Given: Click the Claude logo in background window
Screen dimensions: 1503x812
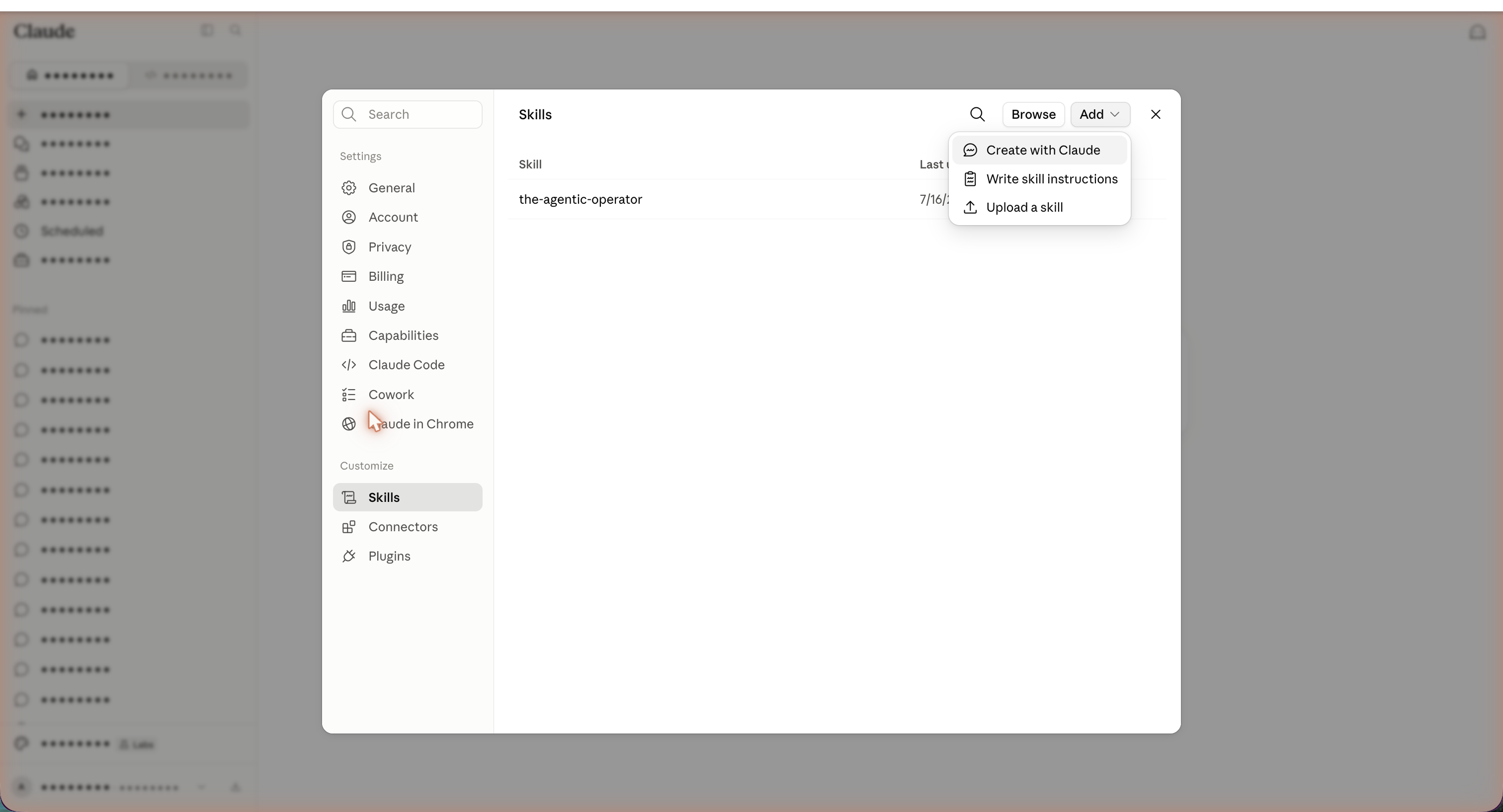Looking at the screenshot, I should [x=44, y=31].
